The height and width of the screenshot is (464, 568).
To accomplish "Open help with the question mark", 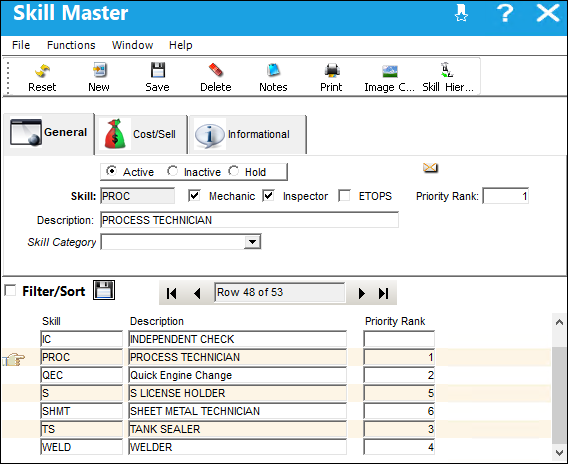I will point(505,13).
